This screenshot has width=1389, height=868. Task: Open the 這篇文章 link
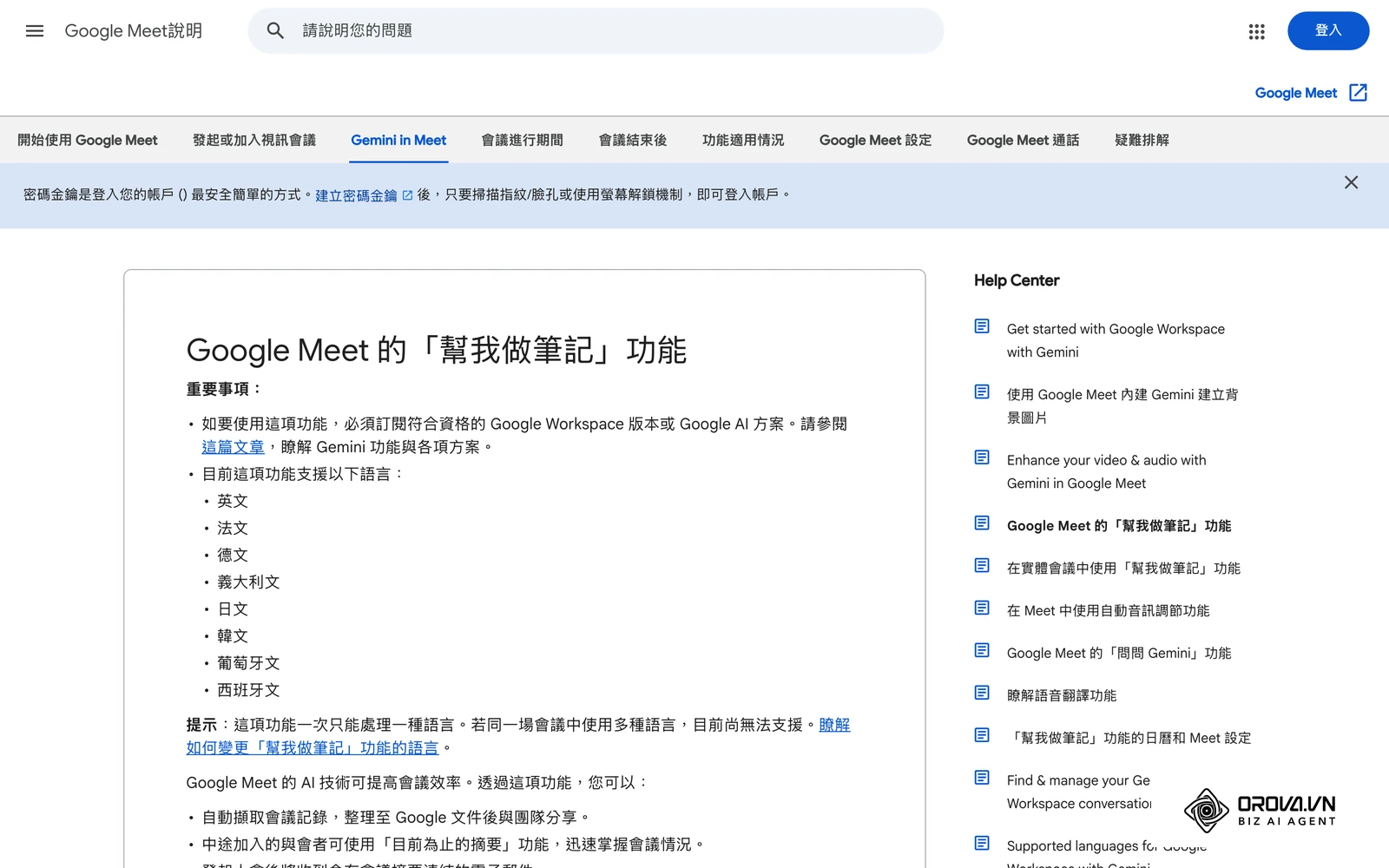point(233,447)
